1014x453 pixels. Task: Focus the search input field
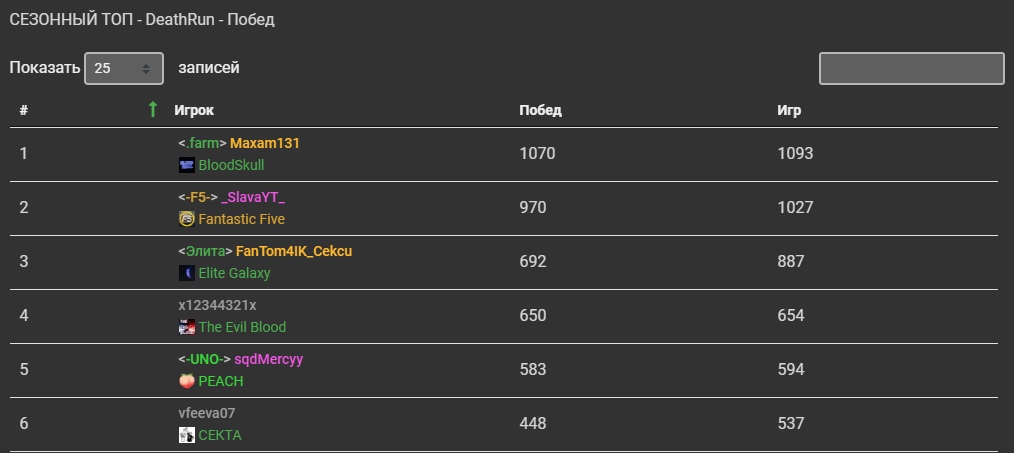pos(911,69)
